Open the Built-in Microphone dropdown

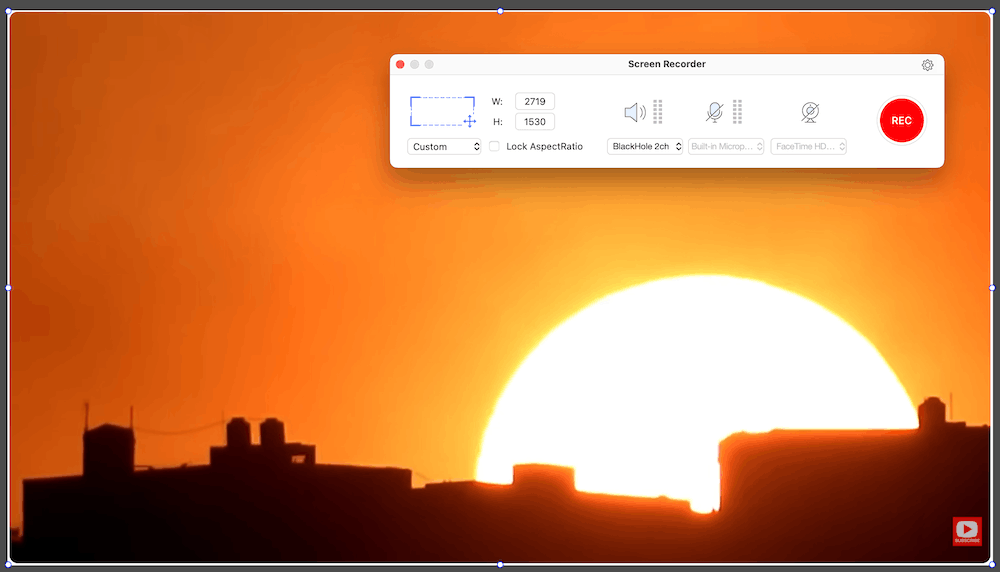coord(726,147)
